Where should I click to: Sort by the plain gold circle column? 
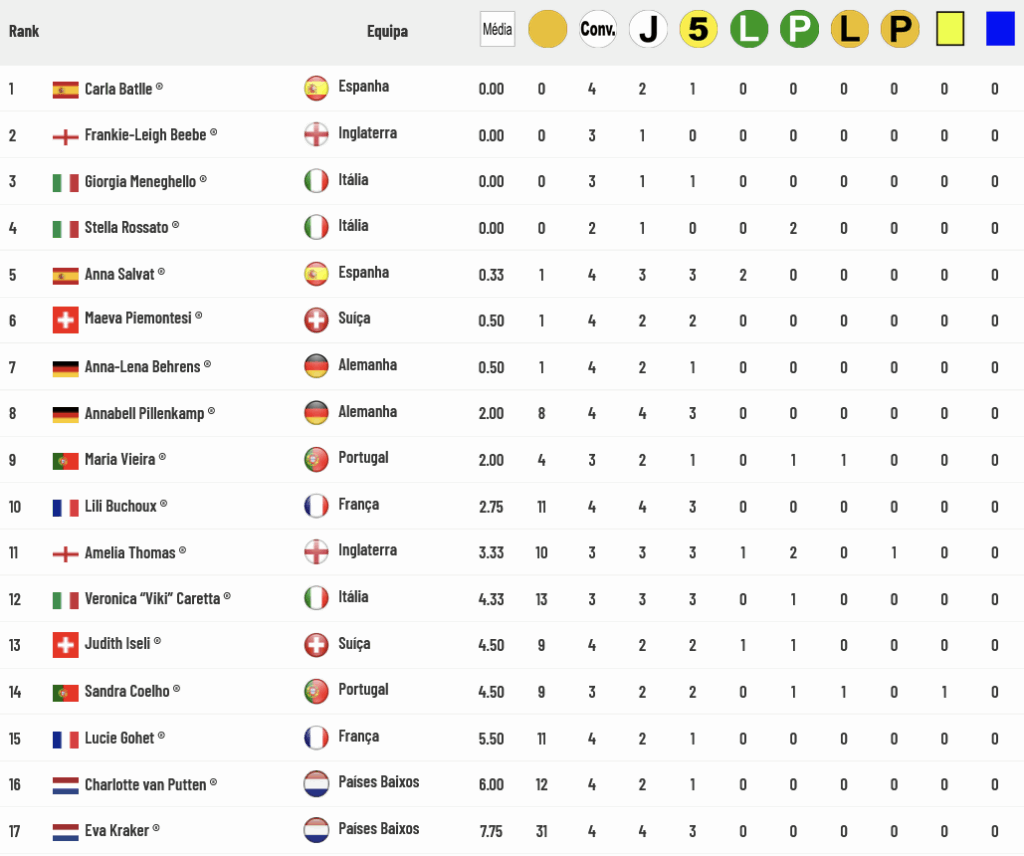(x=547, y=29)
